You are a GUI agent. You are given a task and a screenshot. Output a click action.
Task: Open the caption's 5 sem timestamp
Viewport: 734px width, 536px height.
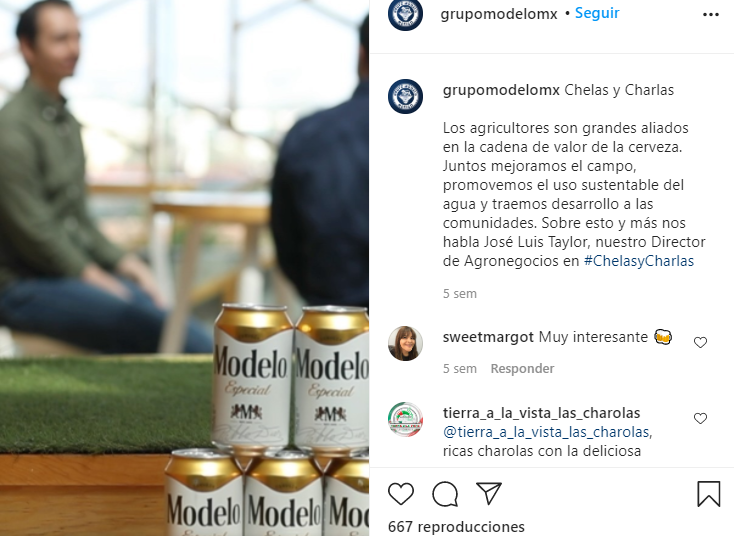(x=460, y=294)
